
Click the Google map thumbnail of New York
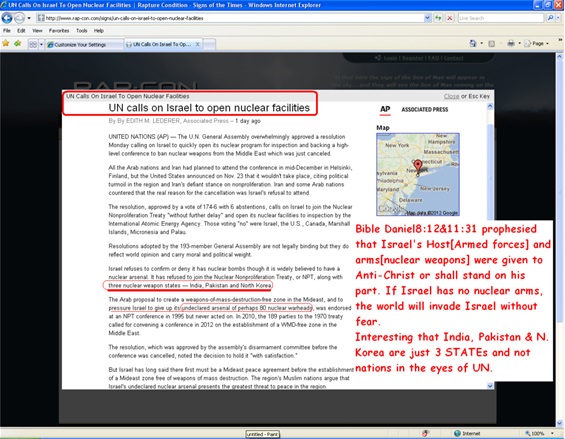pos(418,174)
